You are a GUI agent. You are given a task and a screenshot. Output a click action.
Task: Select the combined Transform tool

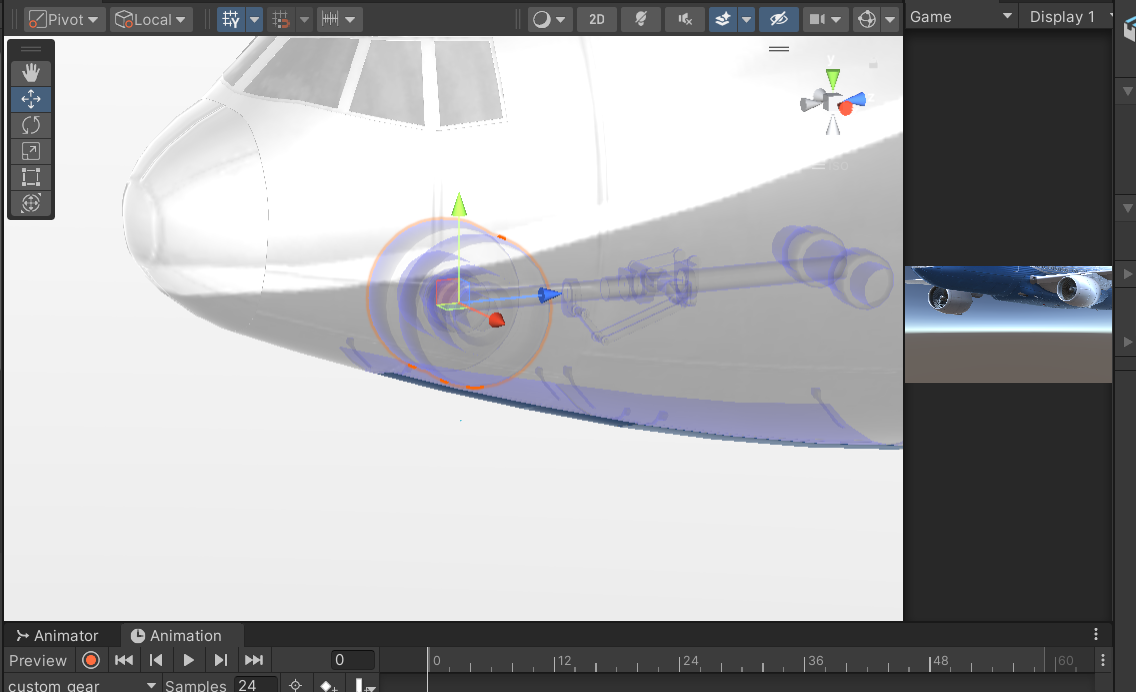30,203
